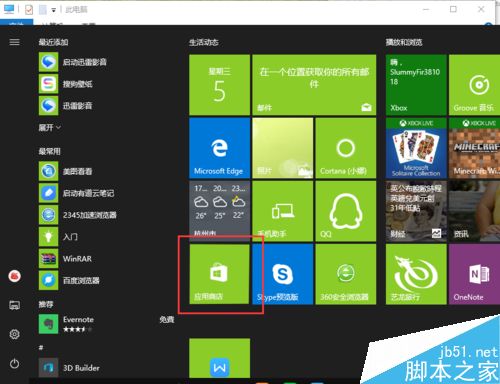Open the Photos 照片 tile

click(283, 148)
